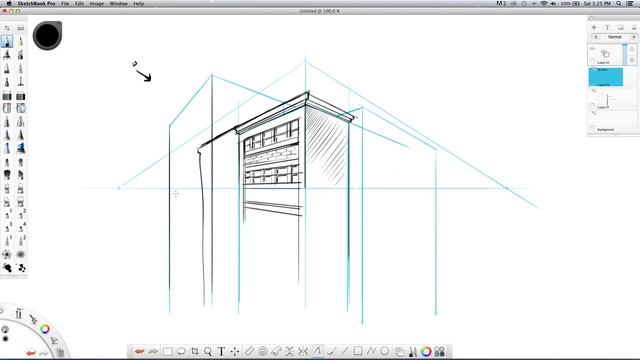The height and width of the screenshot is (360, 640).
Task: Open the color wheel in the corner lagoon
Action: (45, 329)
